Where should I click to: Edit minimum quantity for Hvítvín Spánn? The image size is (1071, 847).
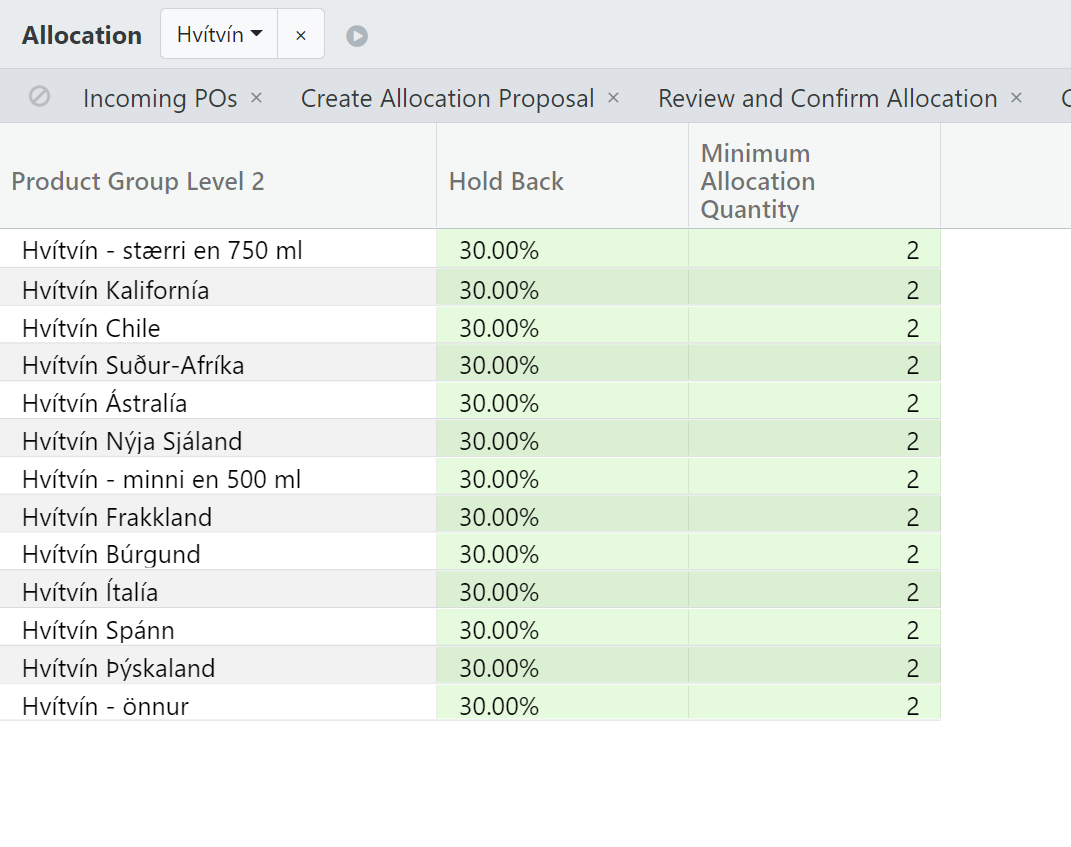(x=814, y=630)
